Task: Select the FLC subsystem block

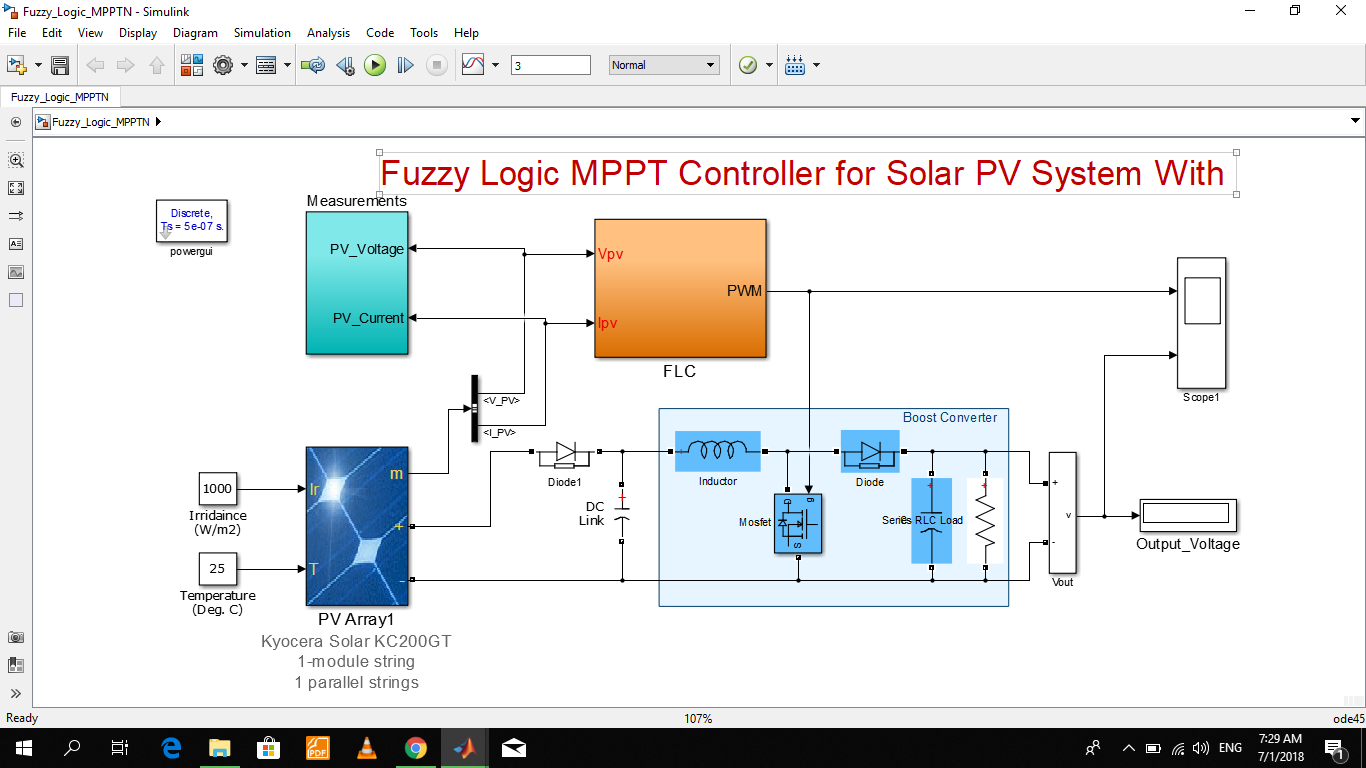Action: pyautogui.click(x=681, y=288)
